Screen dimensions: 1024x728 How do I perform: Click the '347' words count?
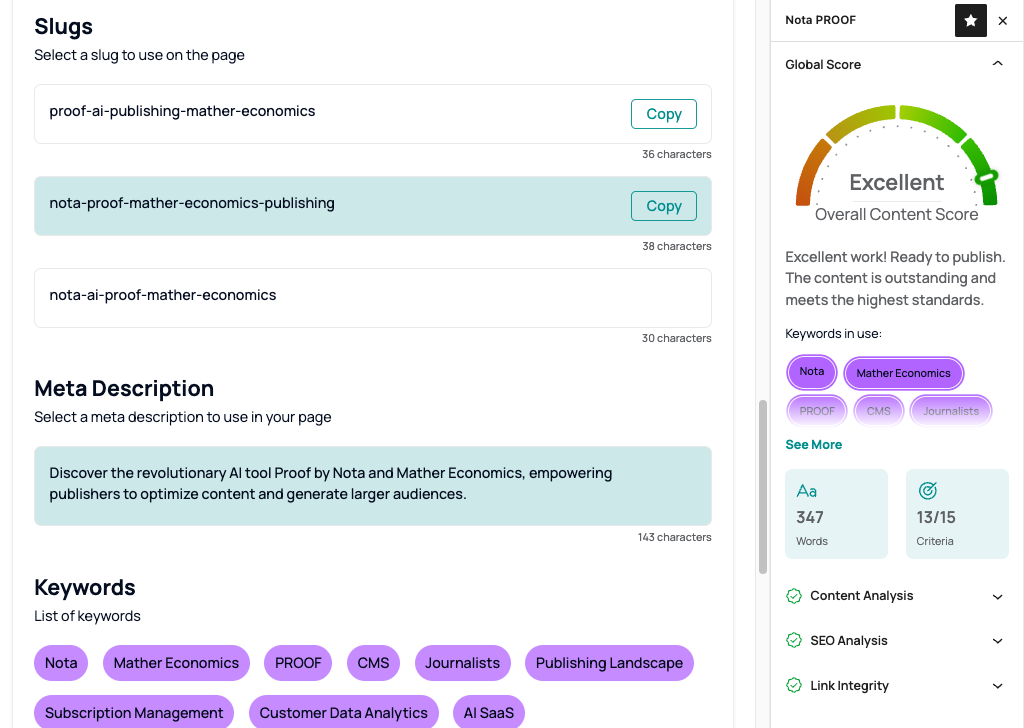coord(810,518)
